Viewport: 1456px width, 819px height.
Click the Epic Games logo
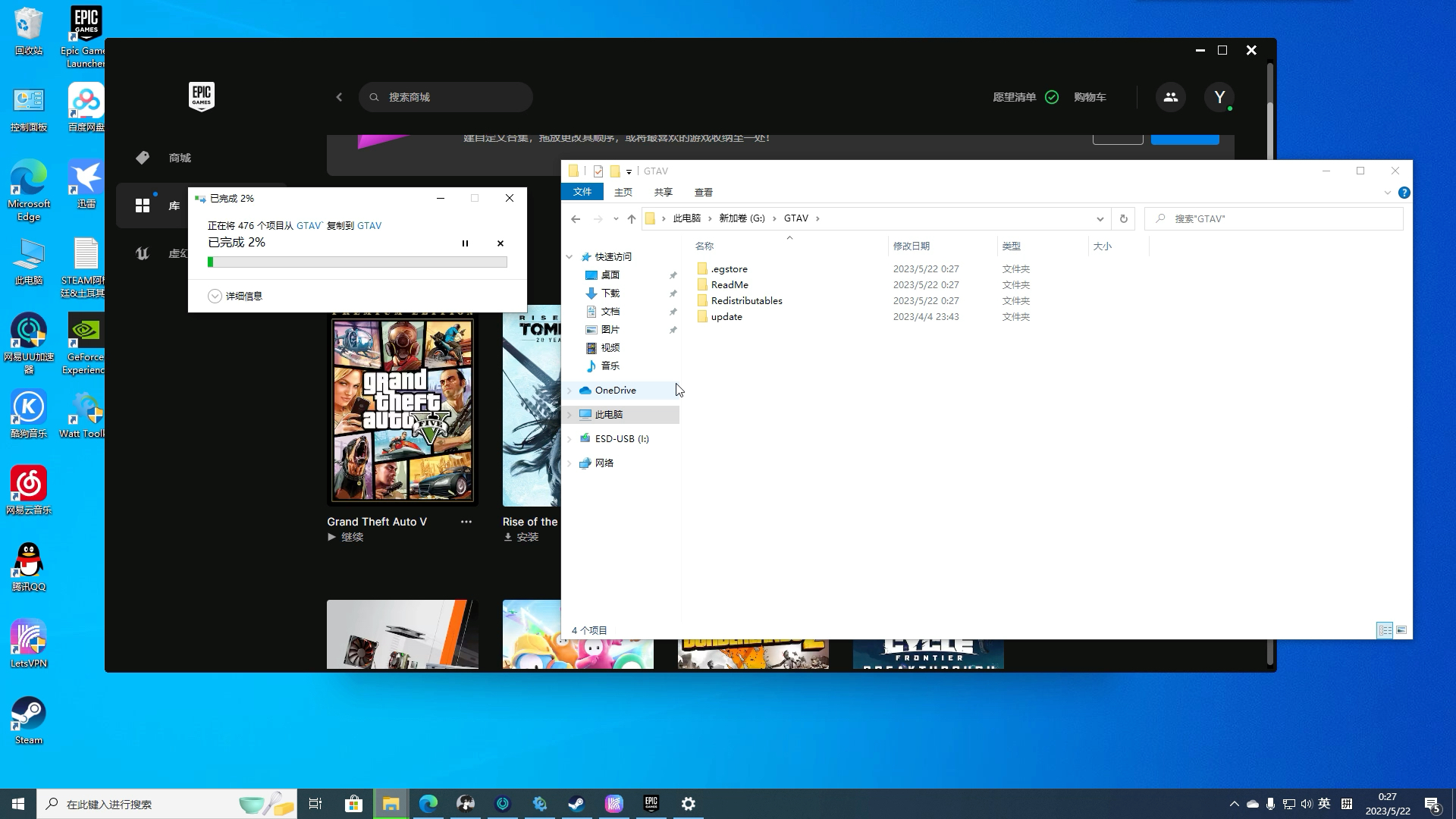(201, 96)
